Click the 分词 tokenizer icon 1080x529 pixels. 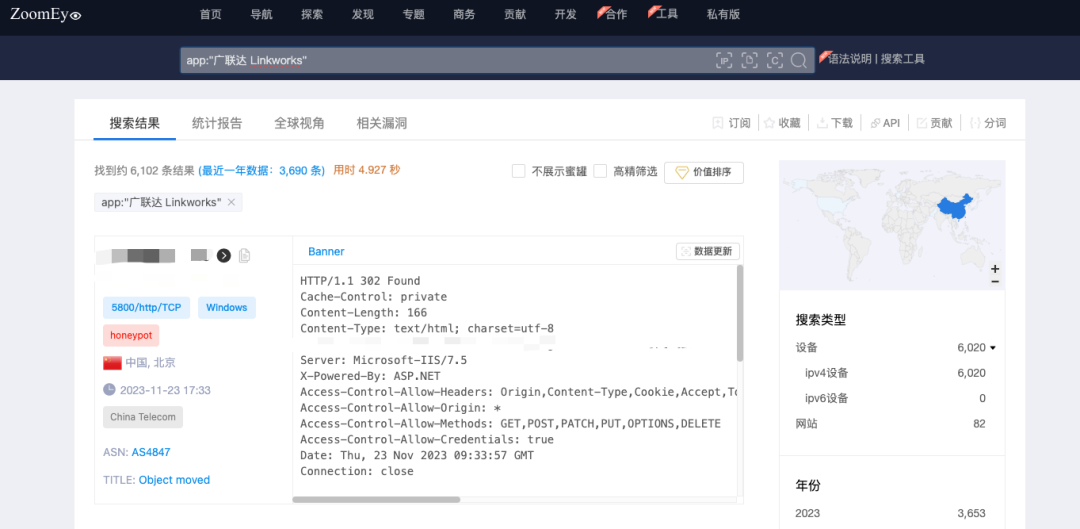pyautogui.click(x=975, y=123)
